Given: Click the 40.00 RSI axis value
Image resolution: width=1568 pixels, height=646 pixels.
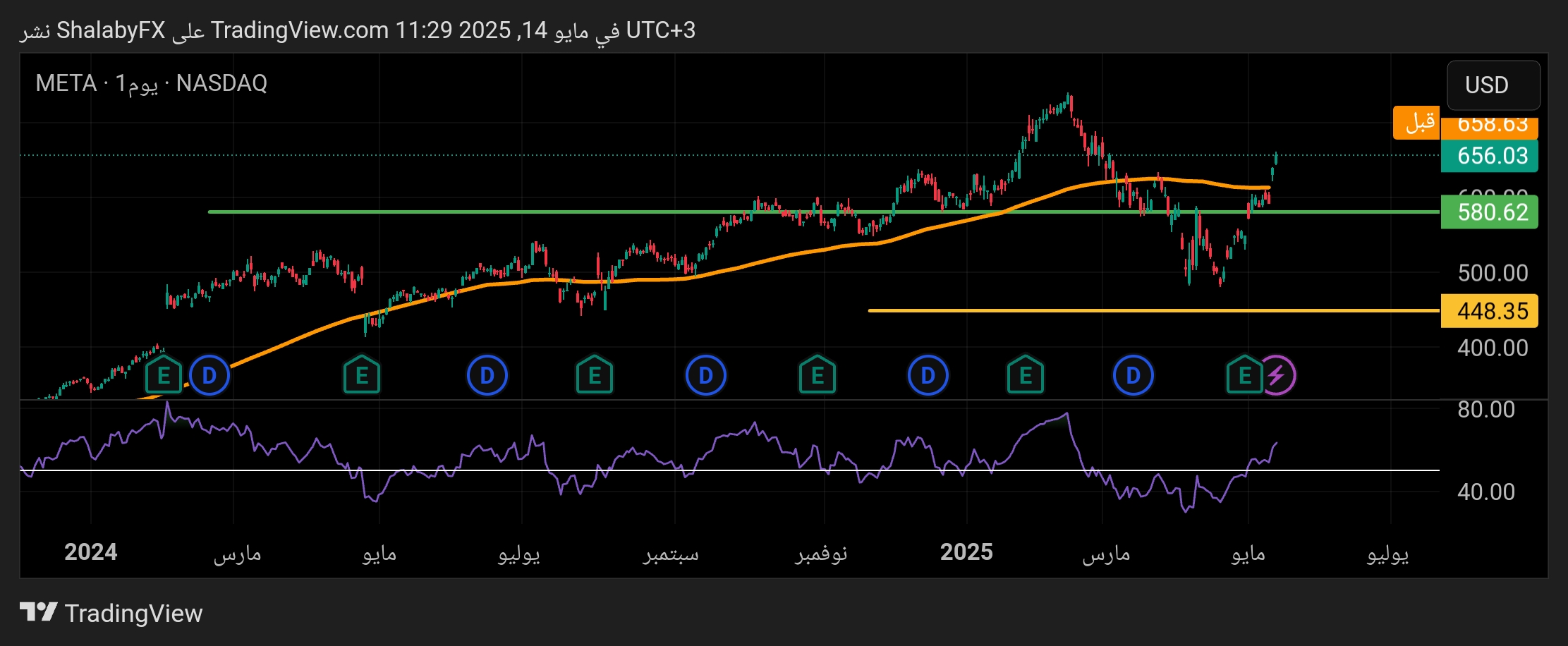Looking at the screenshot, I should [1486, 492].
